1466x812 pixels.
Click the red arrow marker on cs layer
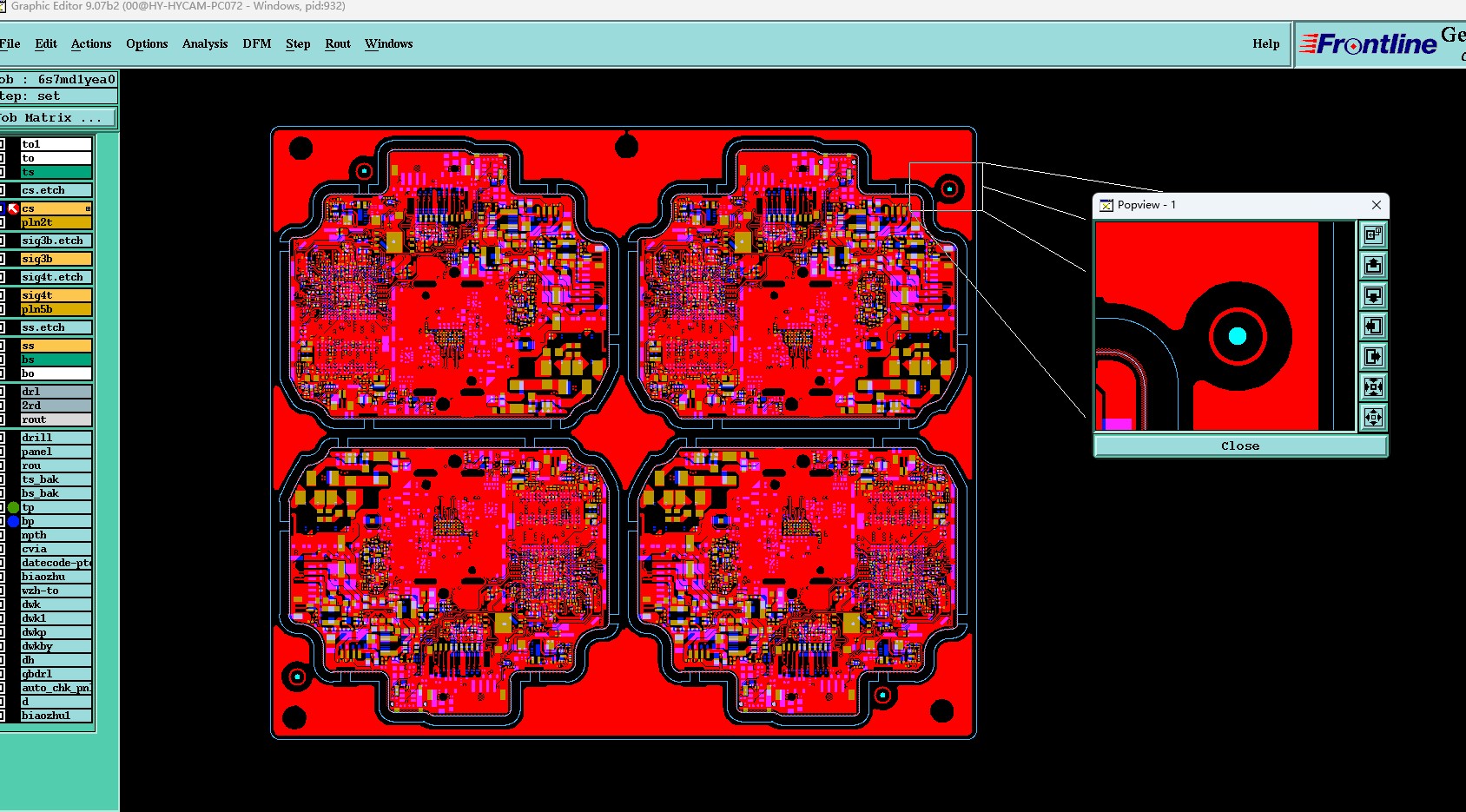point(13,208)
